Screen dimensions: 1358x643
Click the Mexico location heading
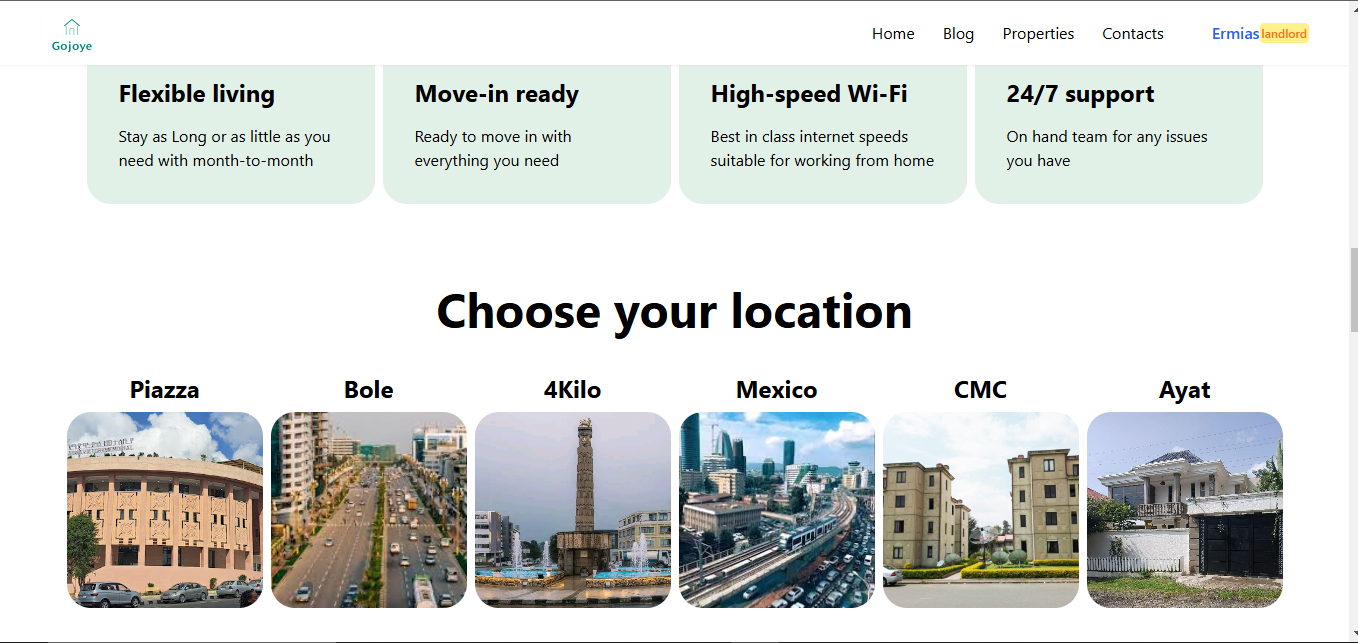tap(777, 390)
